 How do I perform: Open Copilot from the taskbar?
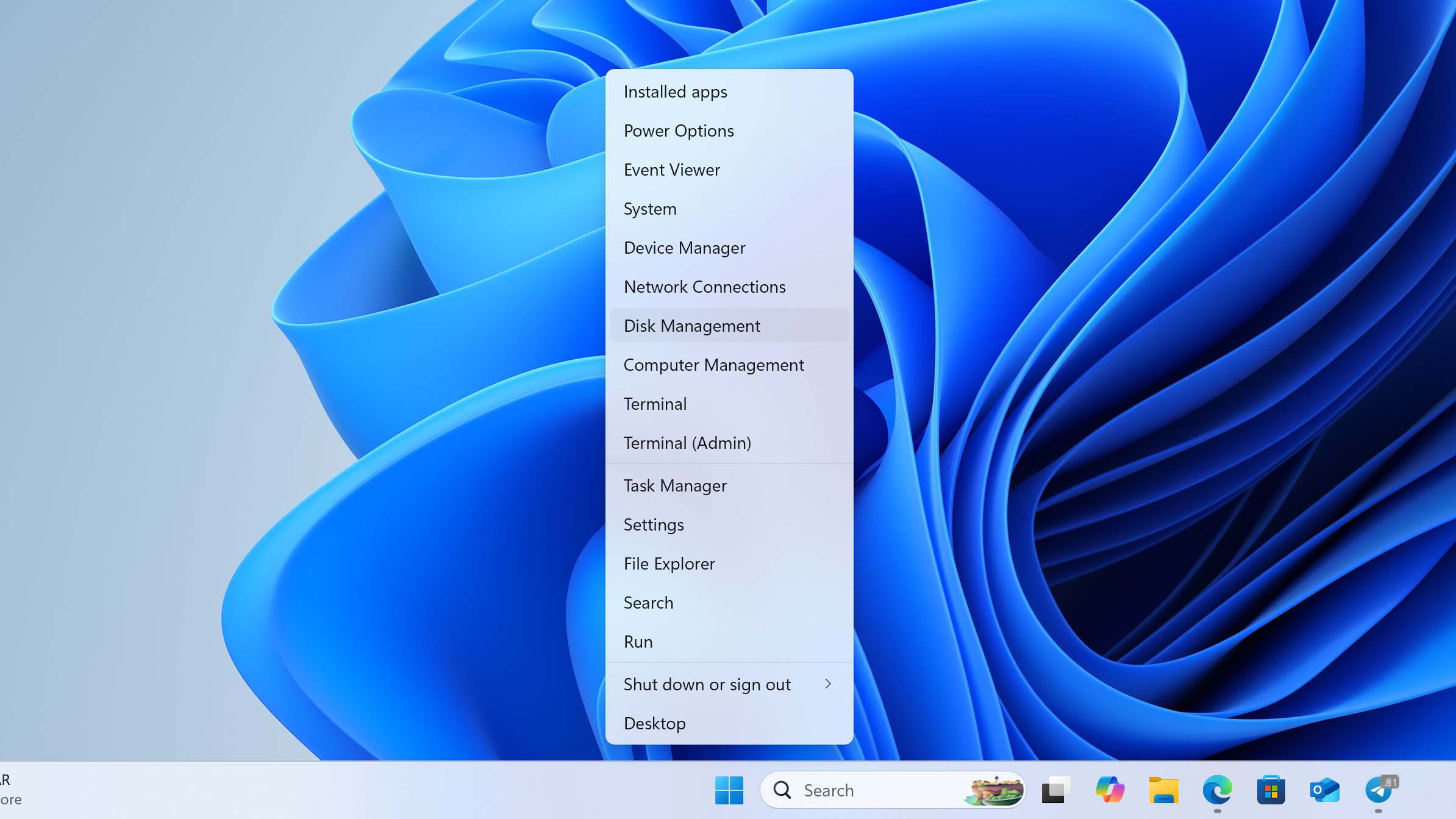1110,790
